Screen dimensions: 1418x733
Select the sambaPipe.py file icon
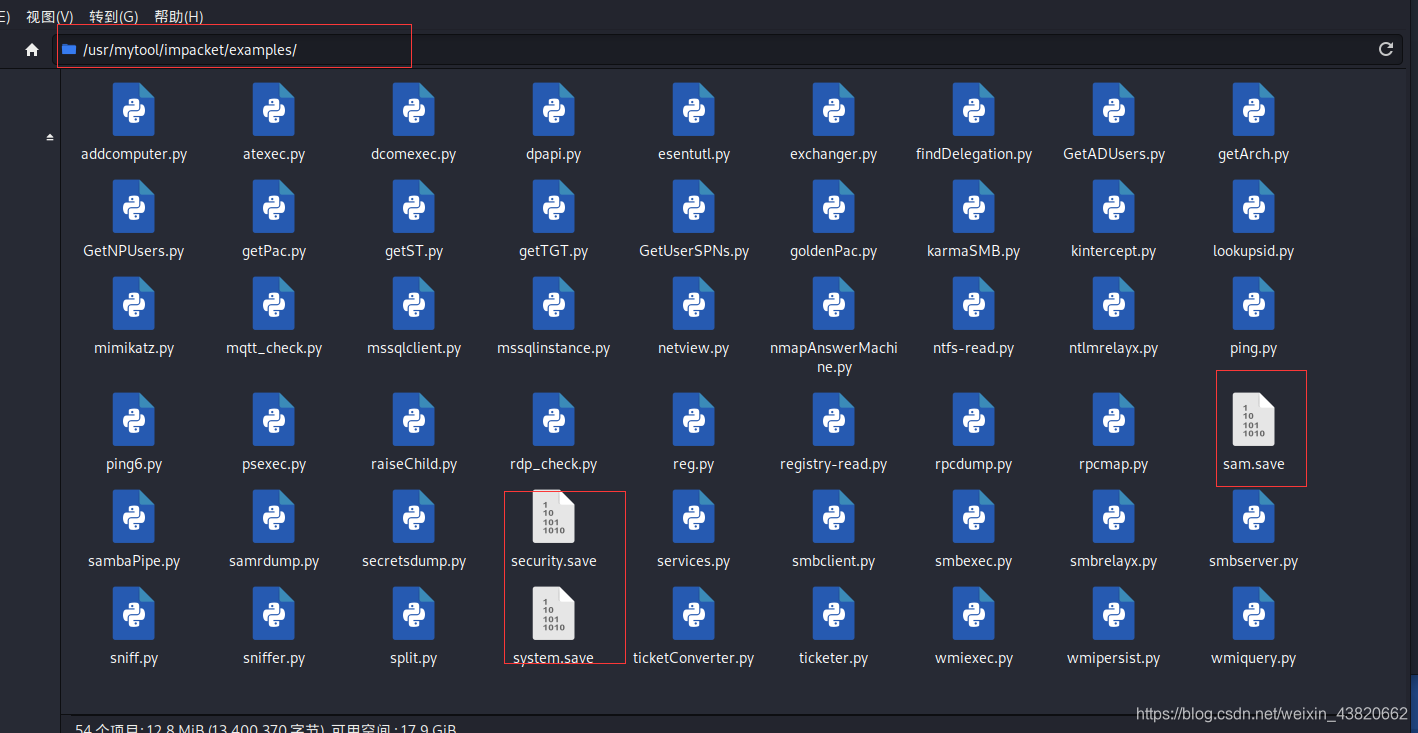click(x=134, y=517)
